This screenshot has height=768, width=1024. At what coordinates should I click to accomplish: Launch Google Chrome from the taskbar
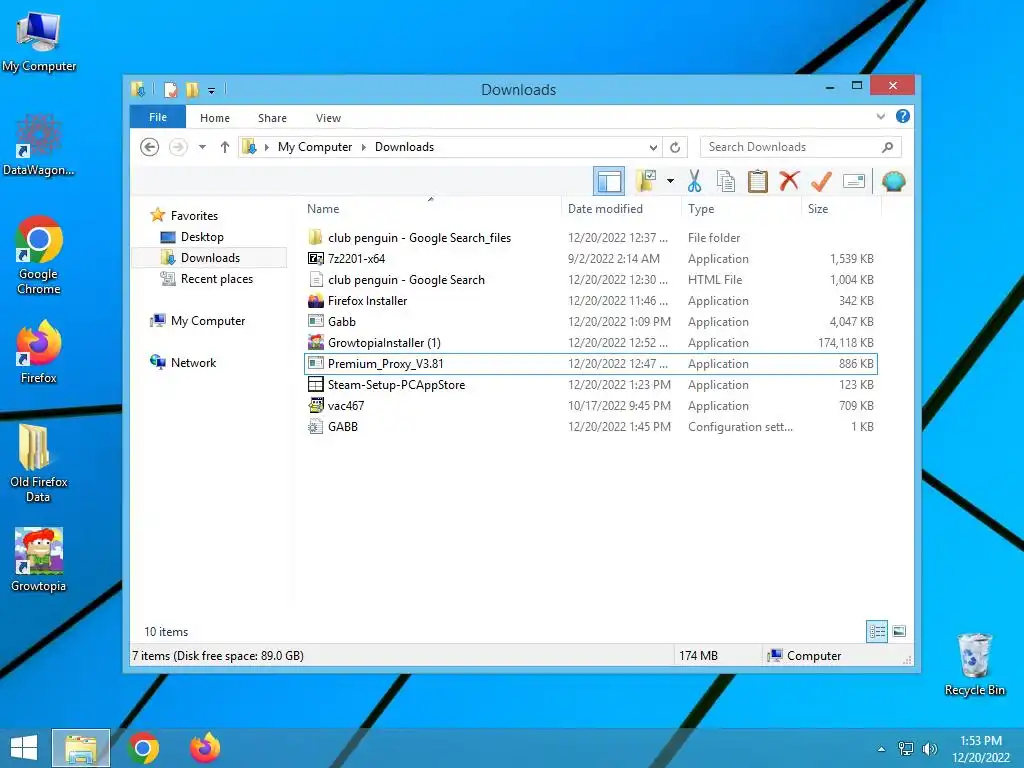click(144, 748)
